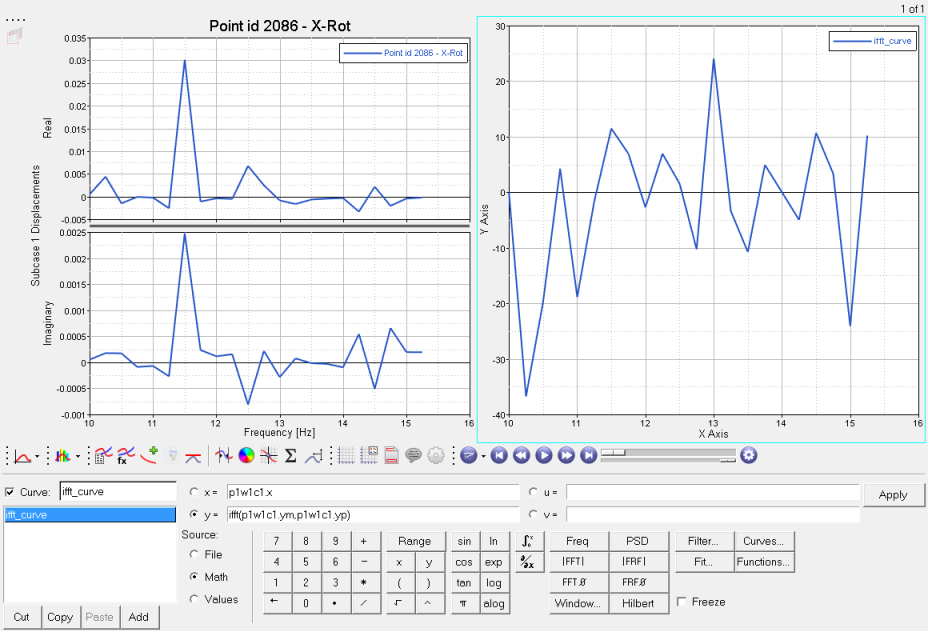Open the notes/annotation page icon

pyautogui.click(x=393, y=456)
